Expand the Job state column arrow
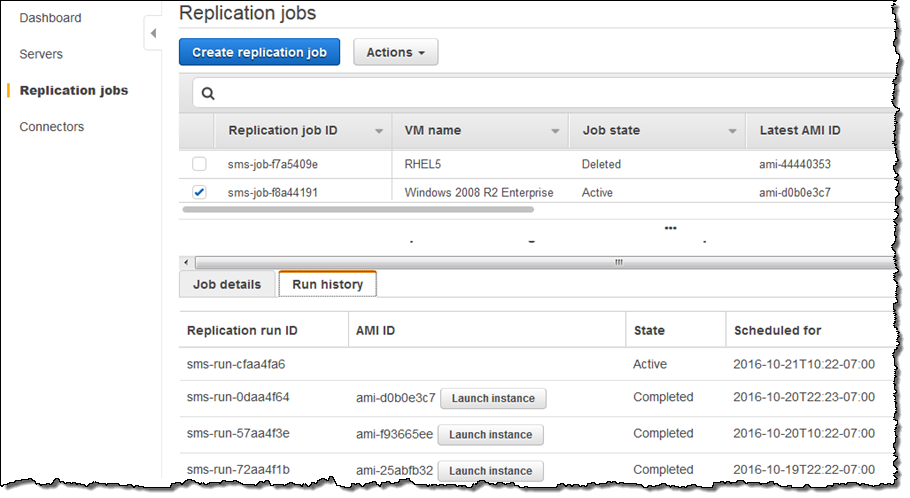 (733, 131)
